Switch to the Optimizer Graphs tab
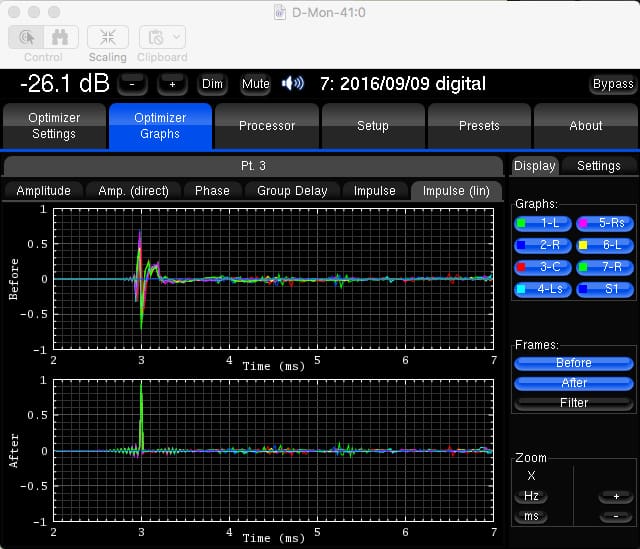The width and height of the screenshot is (640, 549). tap(160, 126)
